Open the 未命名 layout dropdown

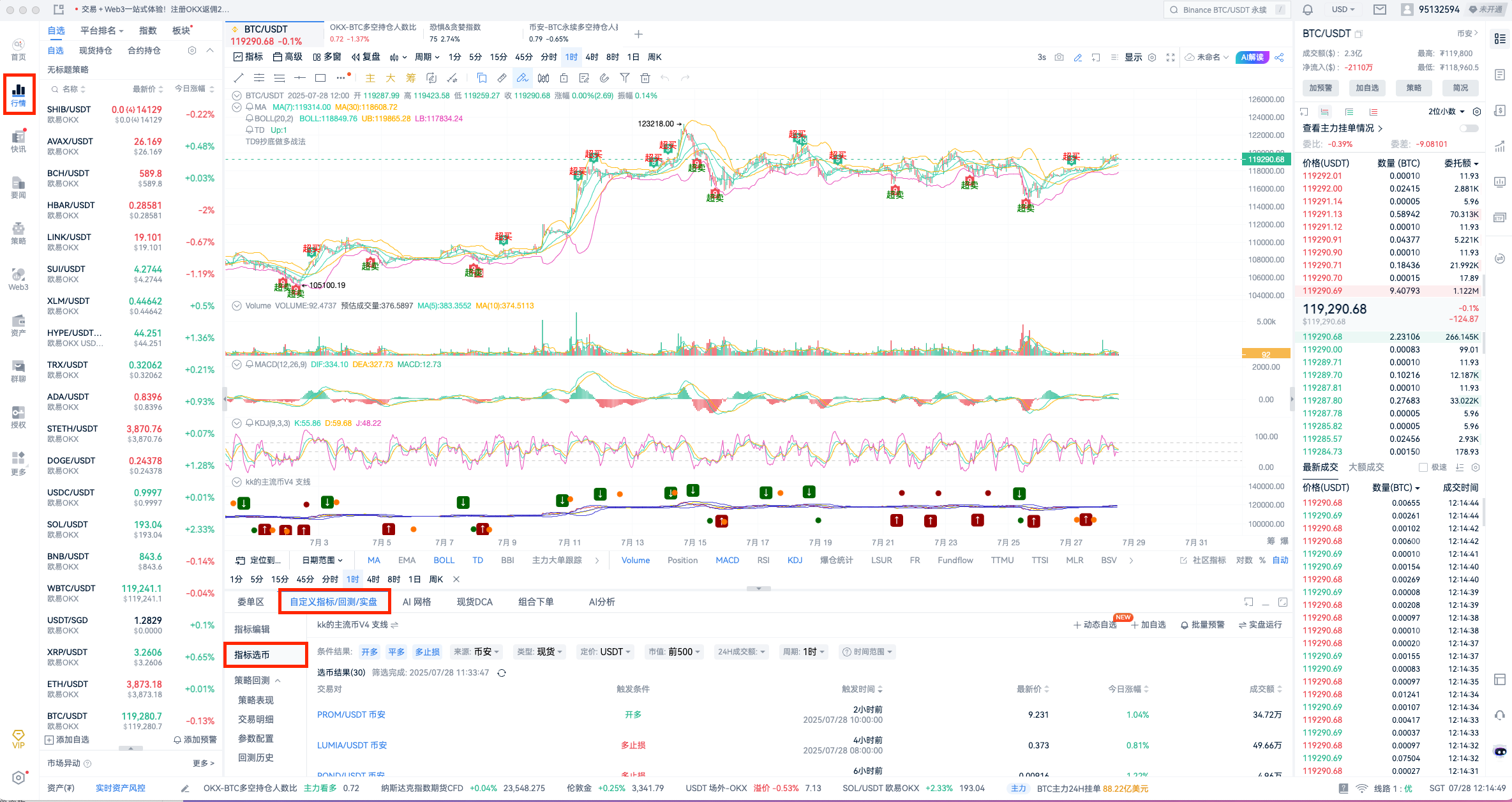1207,57
